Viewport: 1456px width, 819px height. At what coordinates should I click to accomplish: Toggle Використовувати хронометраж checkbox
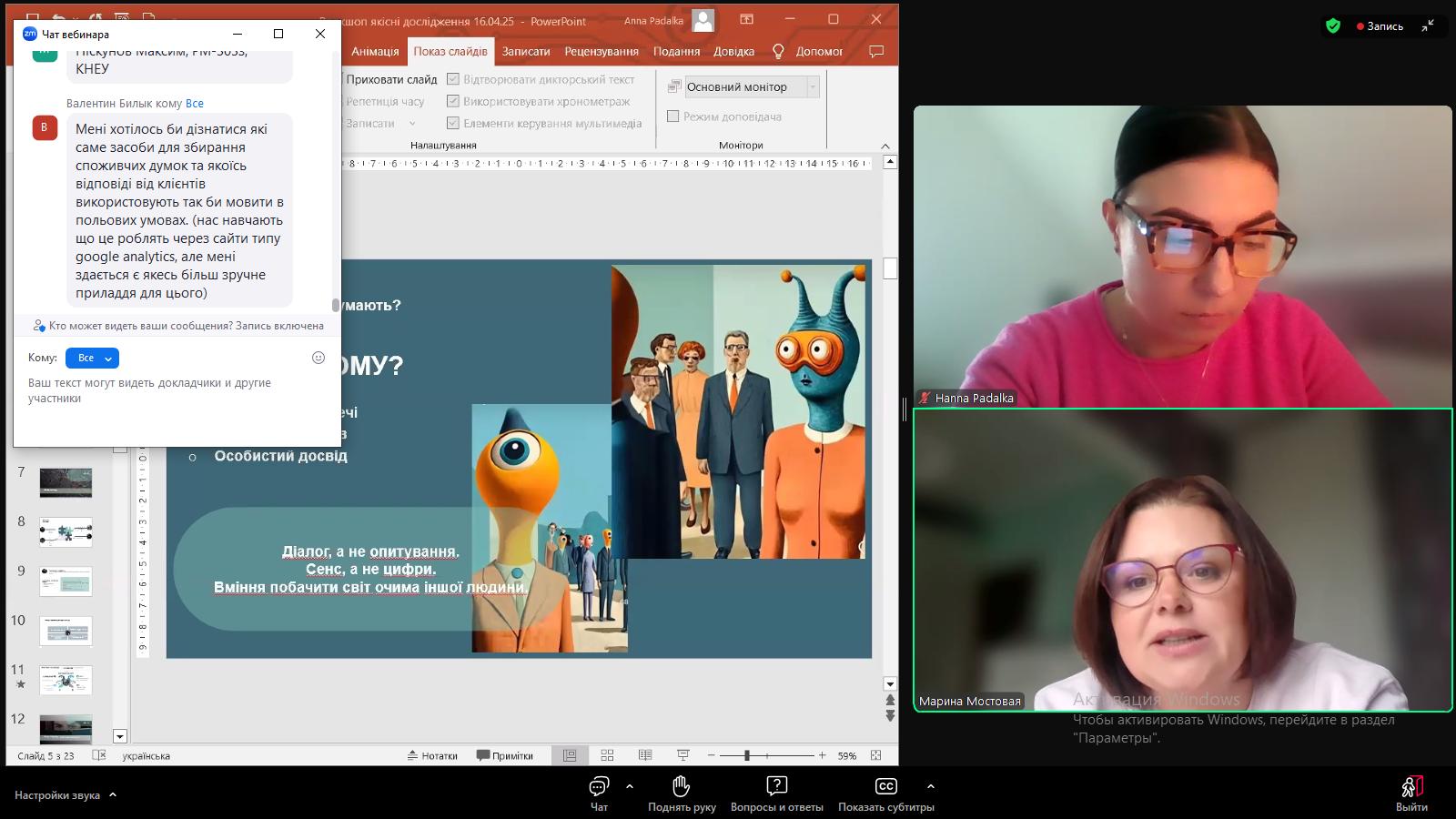(x=452, y=101)
